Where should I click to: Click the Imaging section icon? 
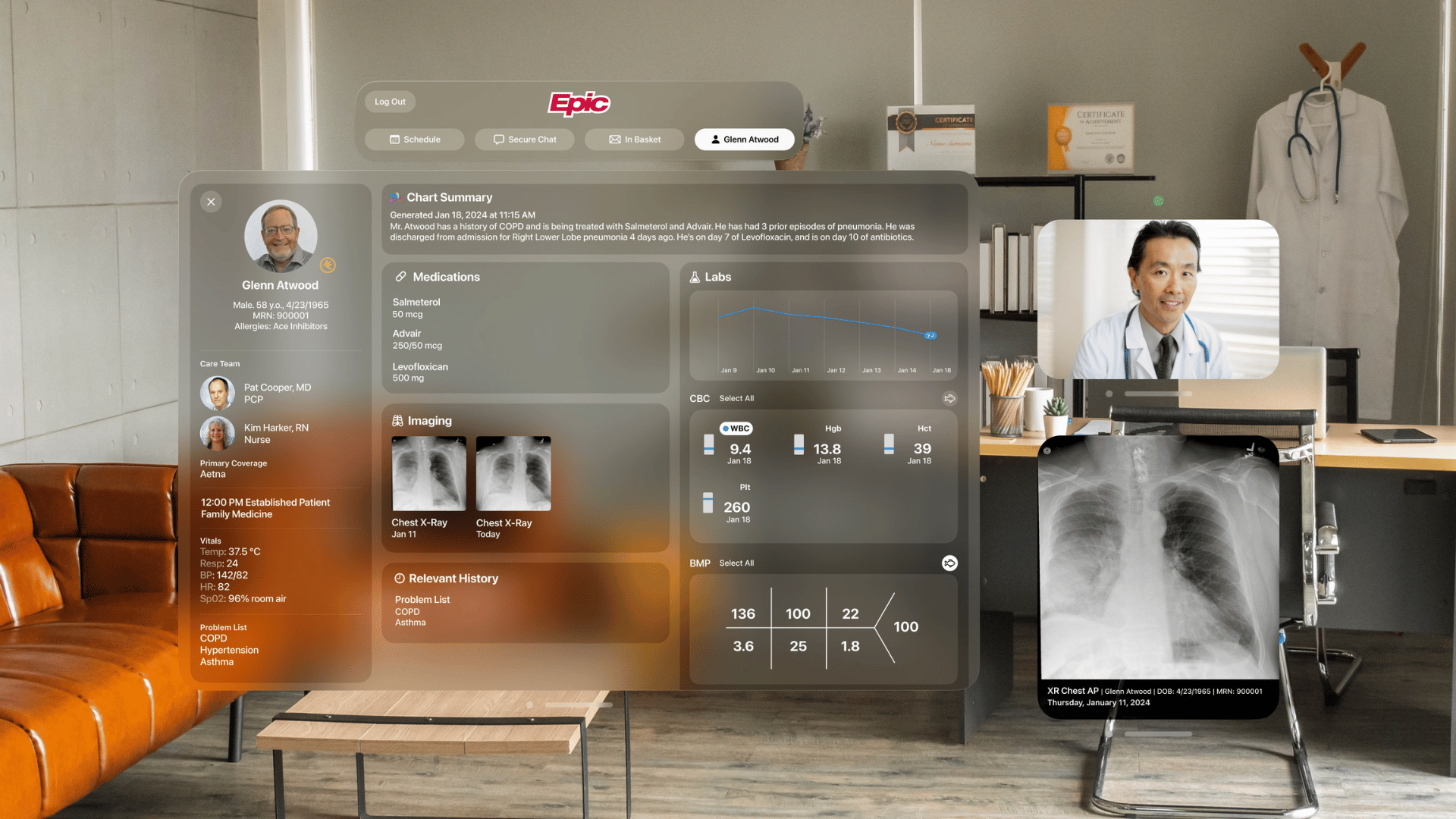pos(397,420)
